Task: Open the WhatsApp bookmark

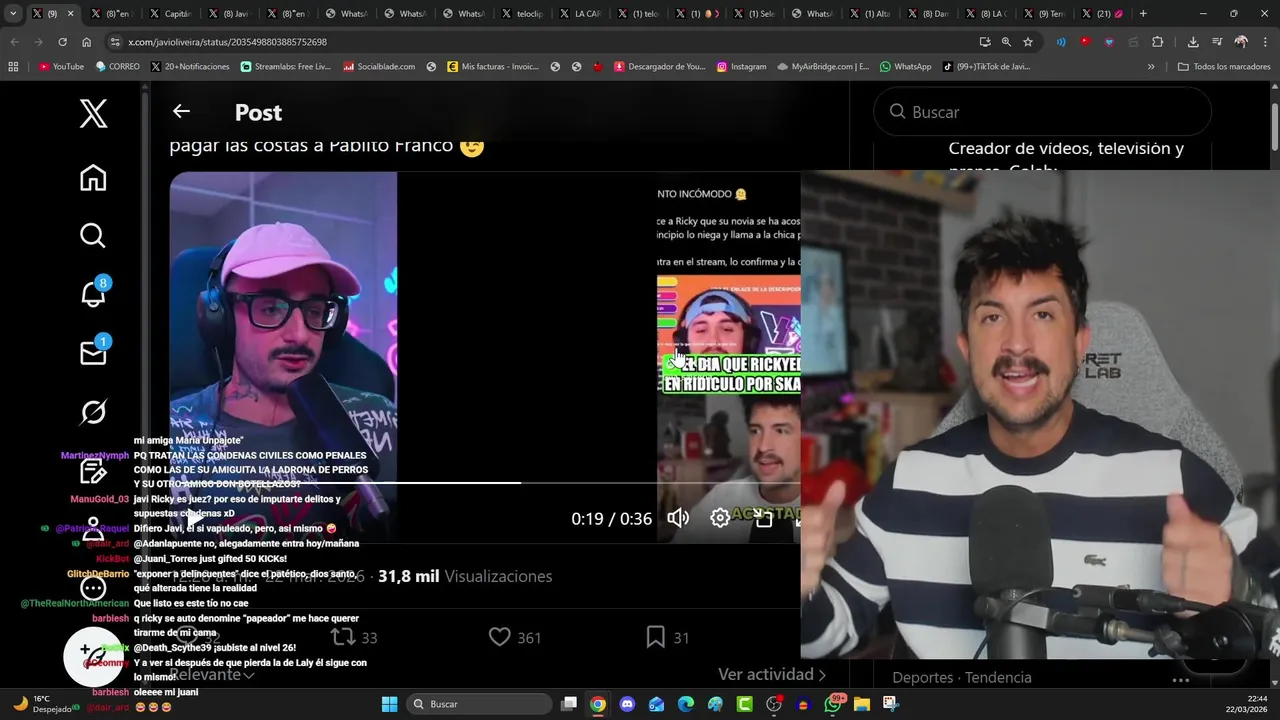Action: coord(905,66)
